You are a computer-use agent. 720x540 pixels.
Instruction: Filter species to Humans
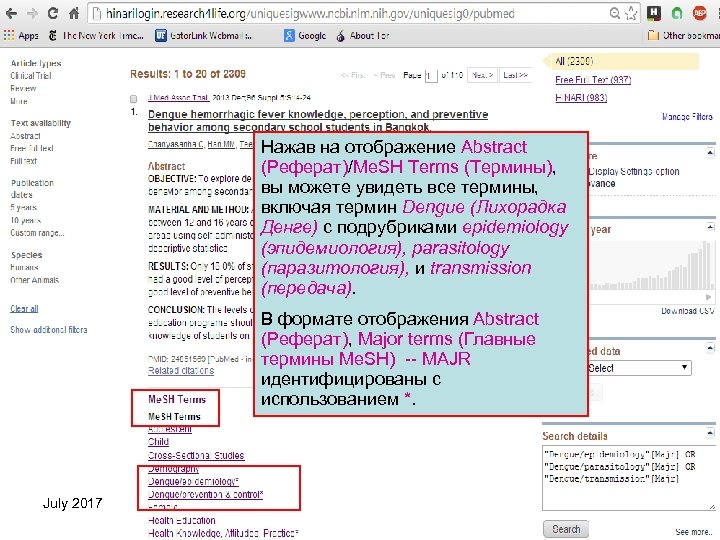24,267
